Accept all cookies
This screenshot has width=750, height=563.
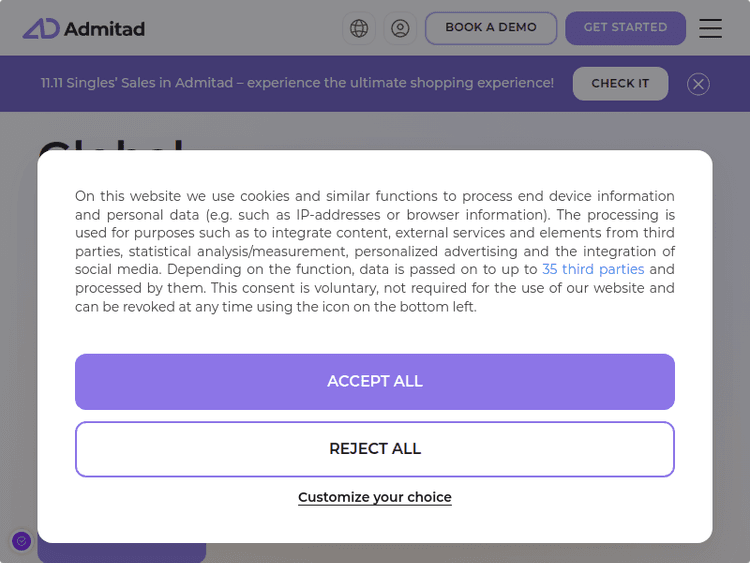(x=375, y=381)
